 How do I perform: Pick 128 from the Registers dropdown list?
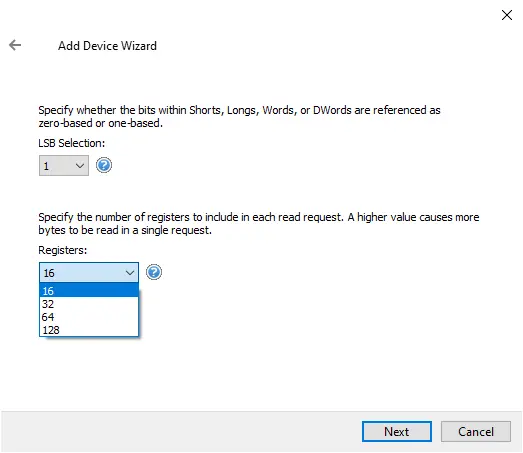point(89,330)
